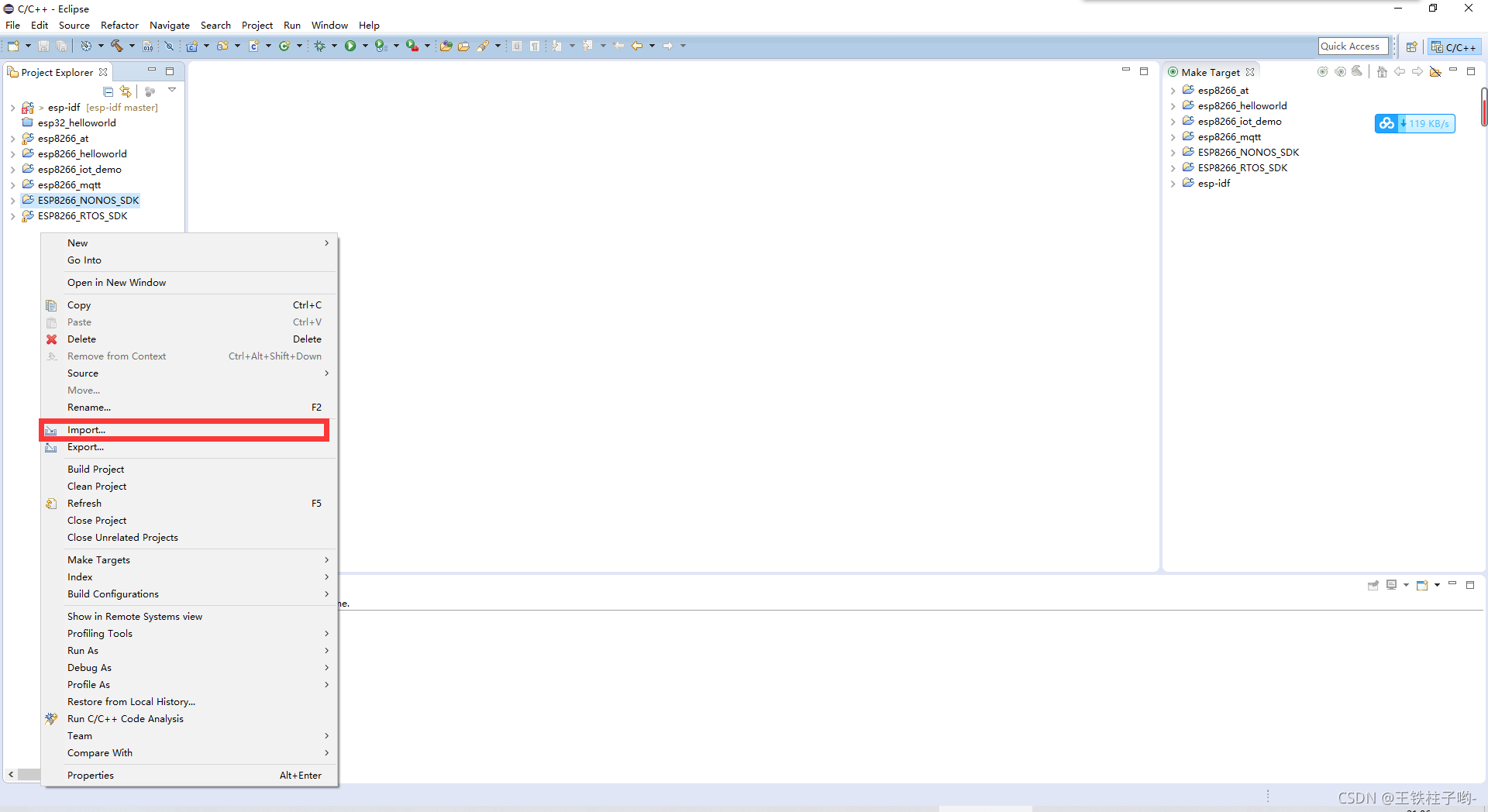Click the Launch configuration icon left of hammer
The width and height of the screenshot is (1488, 812).
coord(86,46)
